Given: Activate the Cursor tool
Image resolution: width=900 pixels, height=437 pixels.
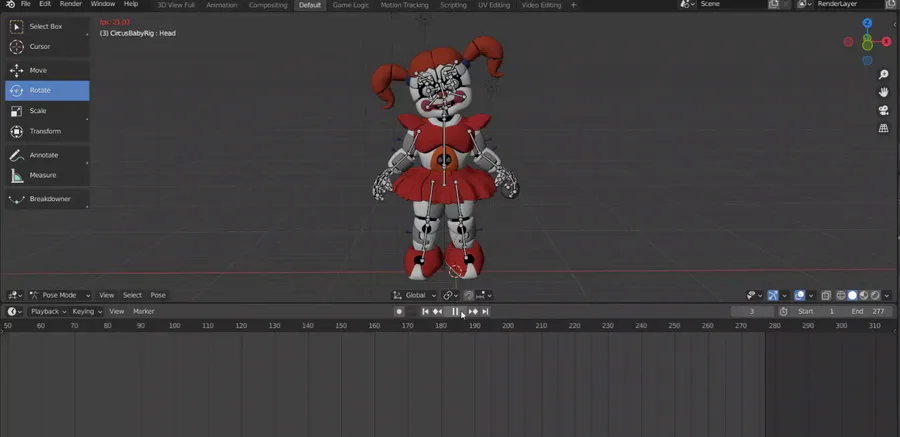Looking at the screenshot, I should tap(47, 47).
